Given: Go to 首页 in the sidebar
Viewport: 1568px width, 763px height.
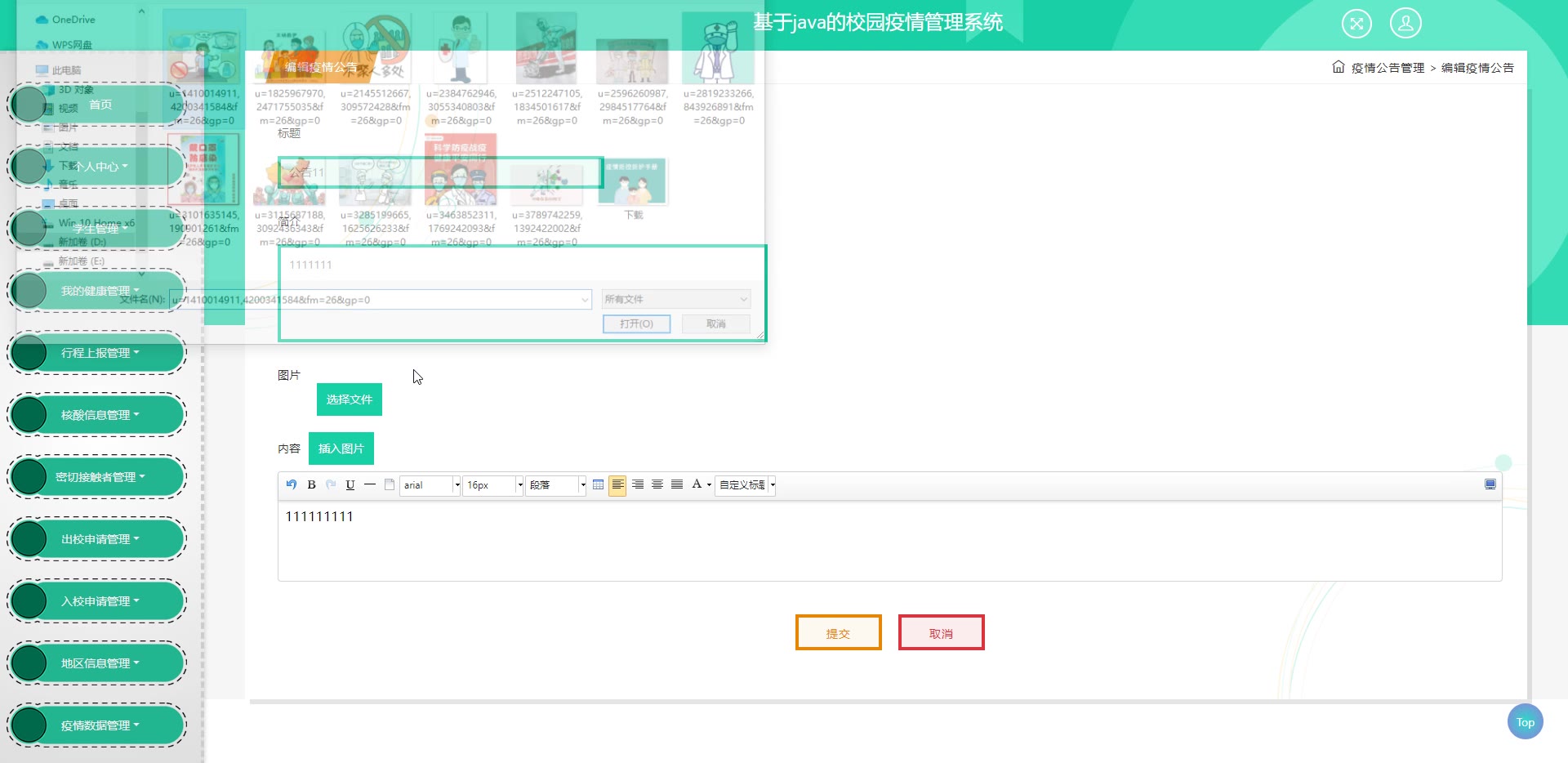Looking at the screenshot, I should click(x=96, y=105).
